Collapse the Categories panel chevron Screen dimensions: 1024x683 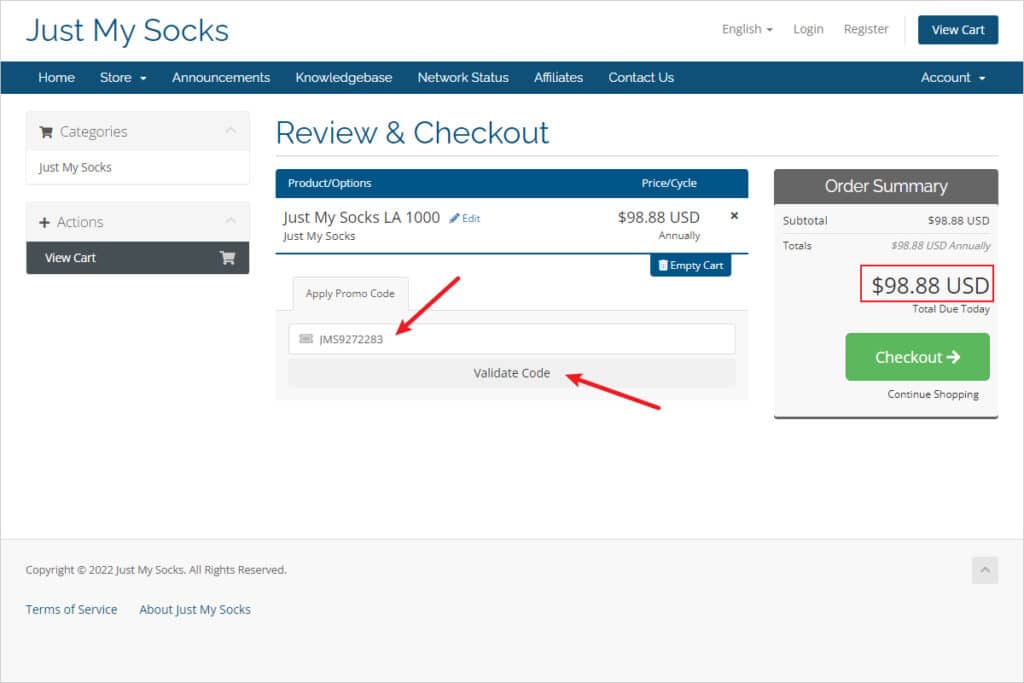230,131
